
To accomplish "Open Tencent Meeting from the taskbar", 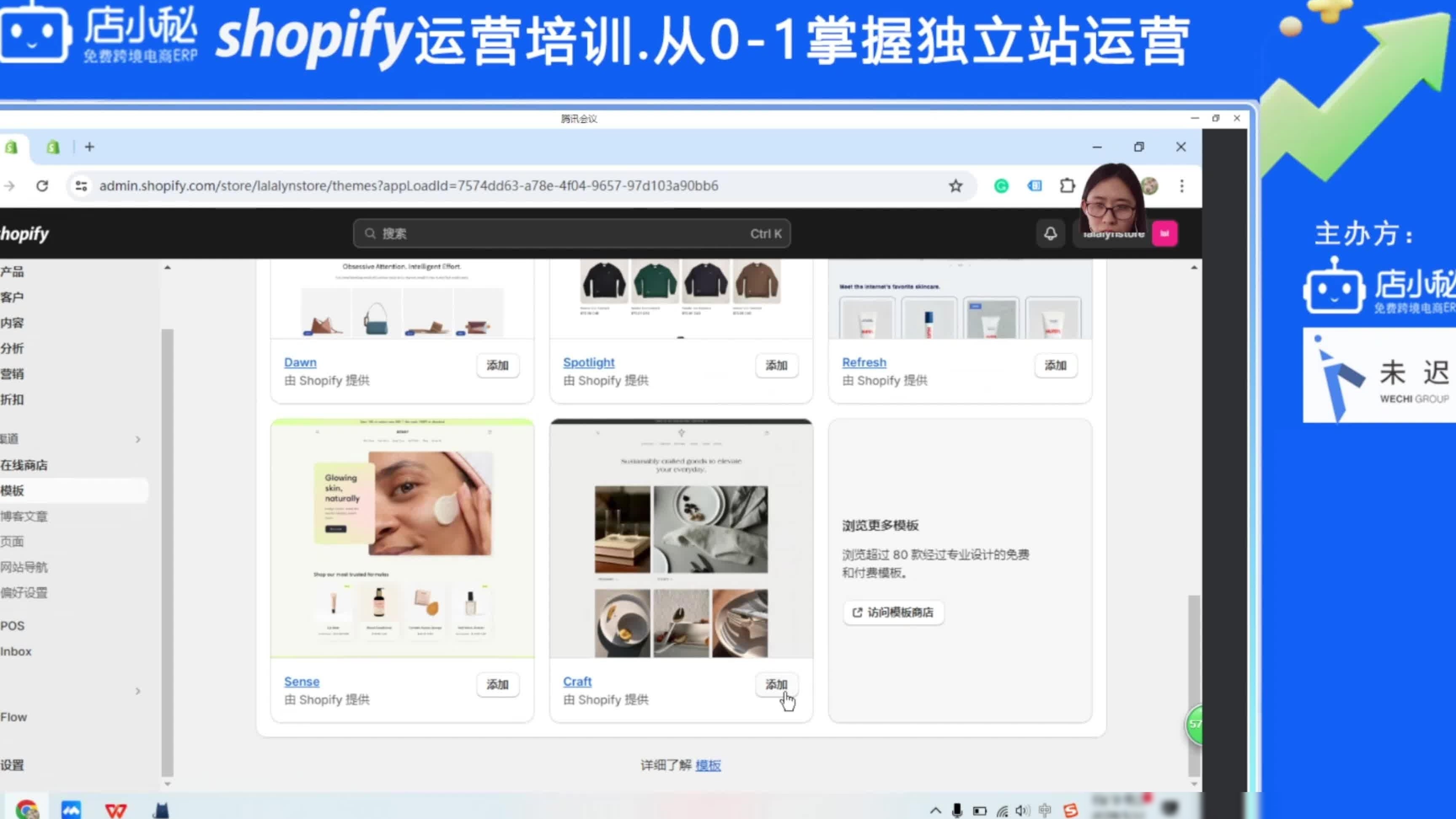I will coord(71,809).
